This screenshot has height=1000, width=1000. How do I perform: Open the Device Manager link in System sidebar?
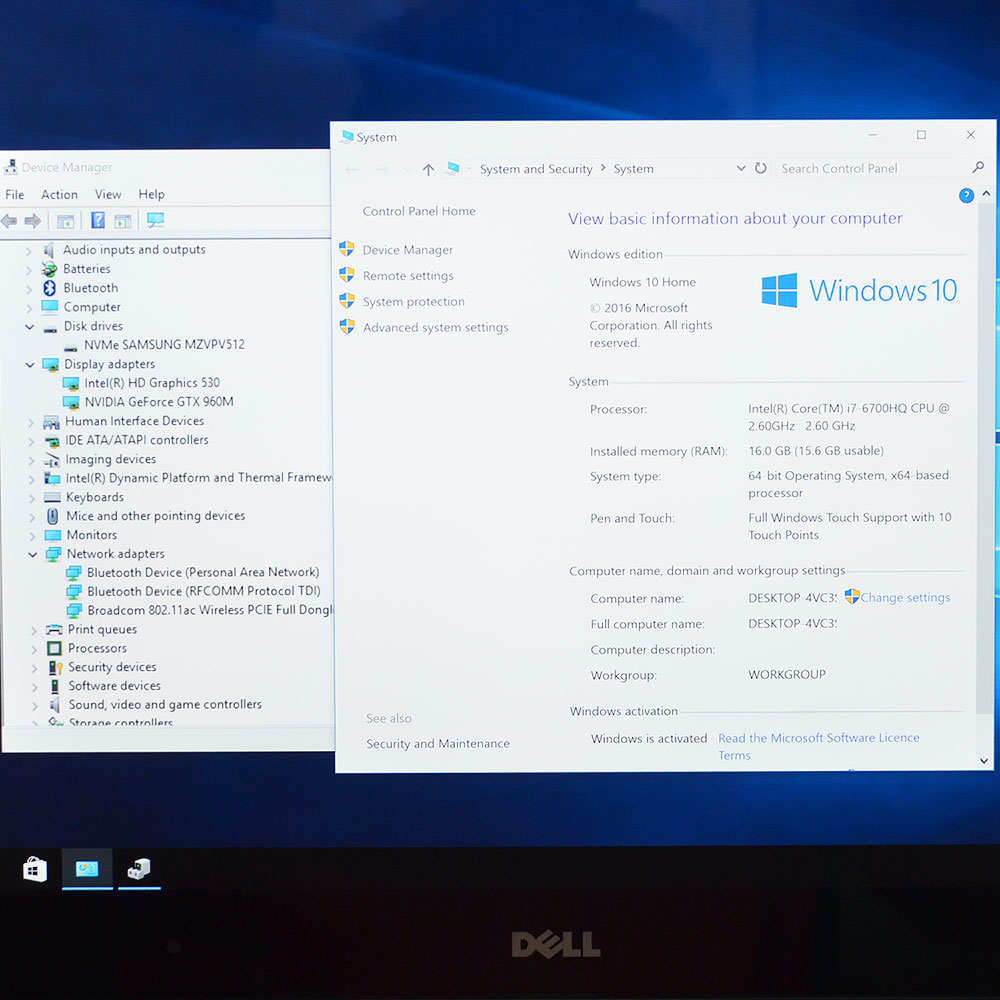pos(408,250)
